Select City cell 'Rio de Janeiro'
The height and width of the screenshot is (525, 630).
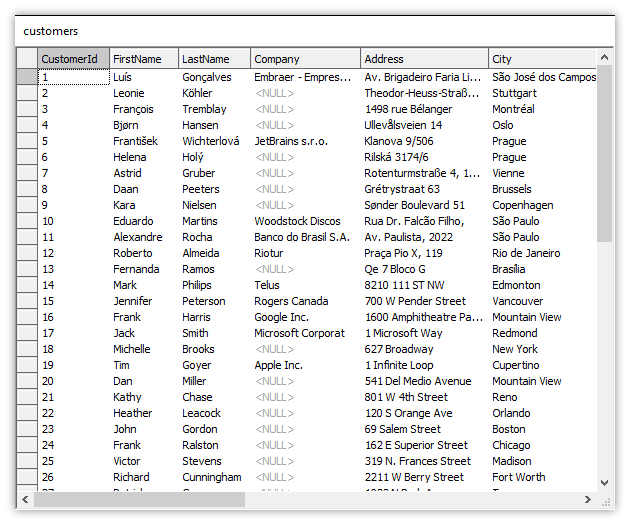pos(542,253)
